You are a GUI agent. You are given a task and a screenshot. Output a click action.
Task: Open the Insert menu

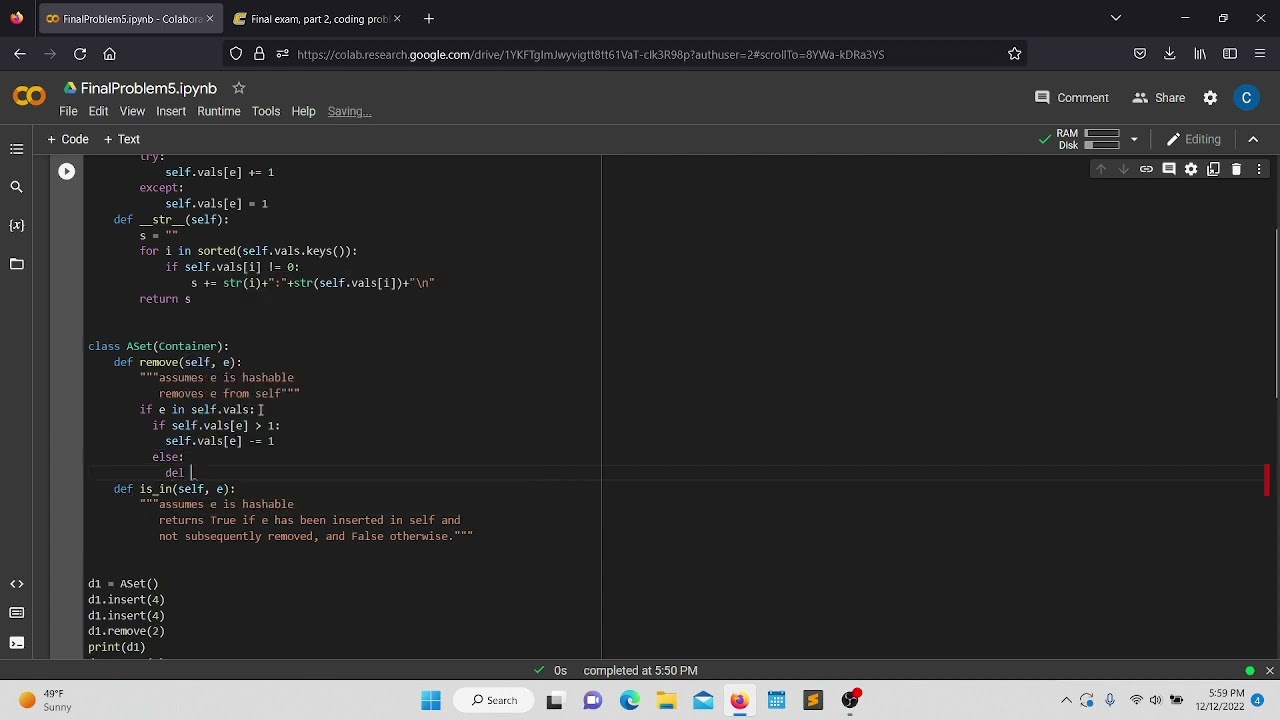point(171,111)
